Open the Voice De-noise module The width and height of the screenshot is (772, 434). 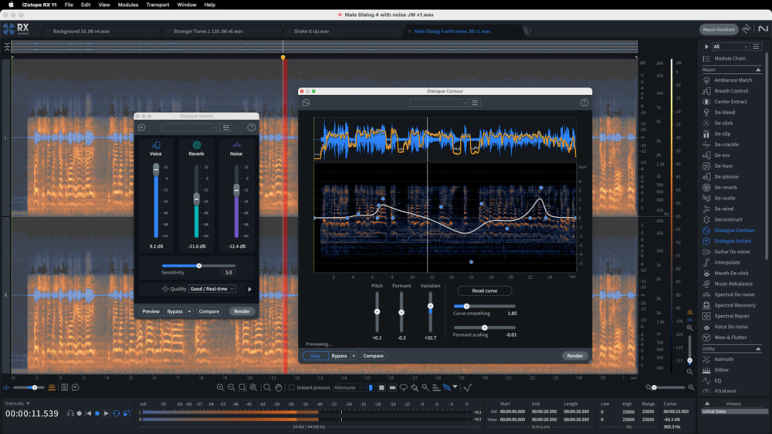point(731,327)
